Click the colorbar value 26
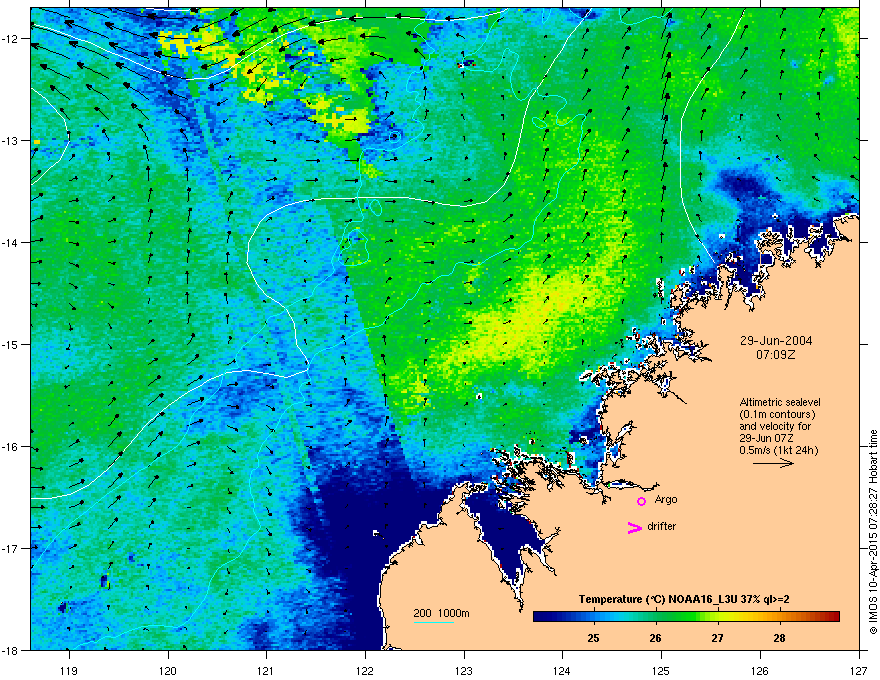This screenshot has width=880, height=680. [x=655, y=638]
